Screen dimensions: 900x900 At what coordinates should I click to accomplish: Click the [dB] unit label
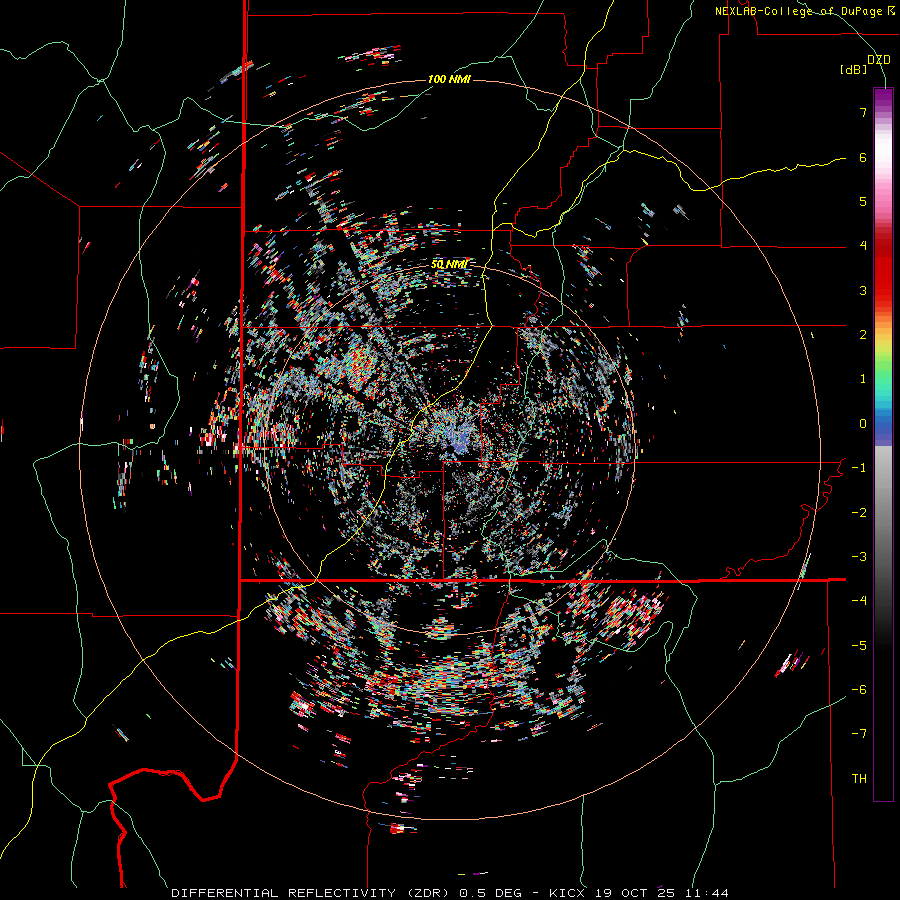pyautogui.click(x=854, y=69)
